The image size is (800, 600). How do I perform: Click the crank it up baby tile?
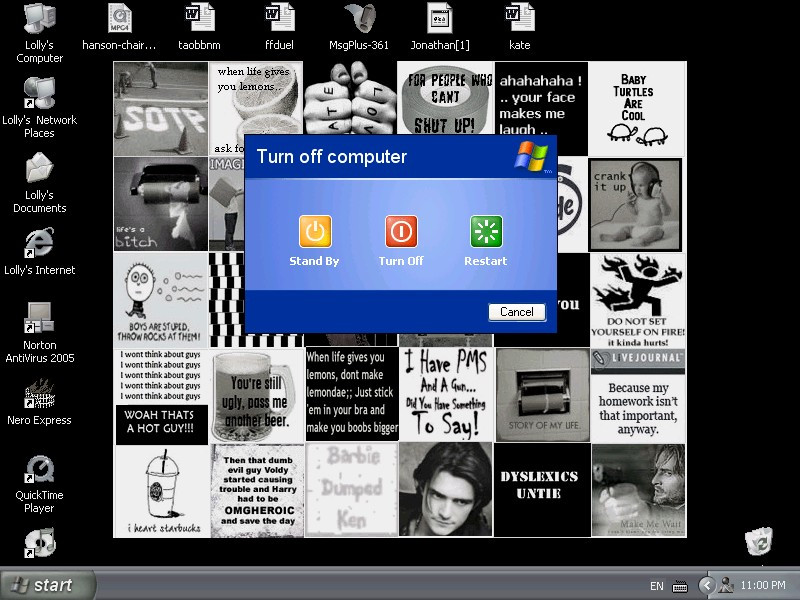[635, 205]
